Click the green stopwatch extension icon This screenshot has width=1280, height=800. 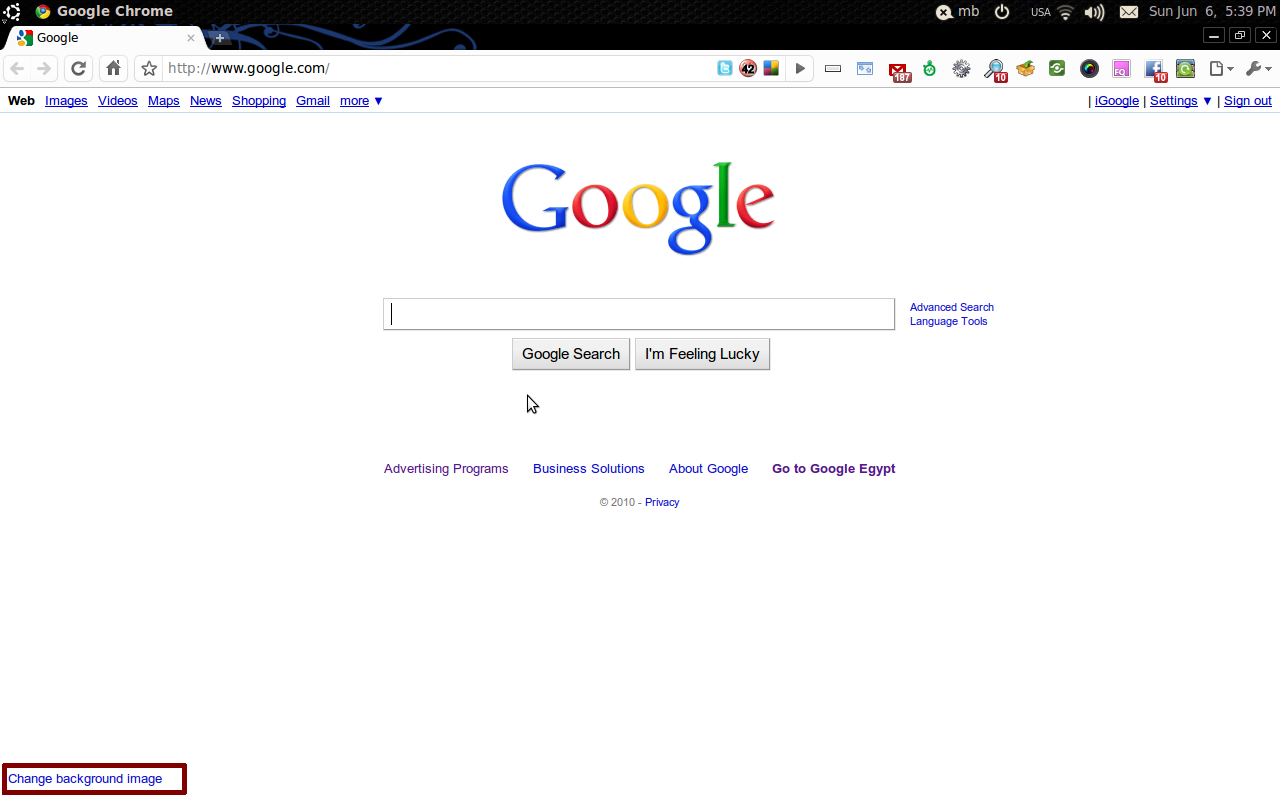coord(930,69)
